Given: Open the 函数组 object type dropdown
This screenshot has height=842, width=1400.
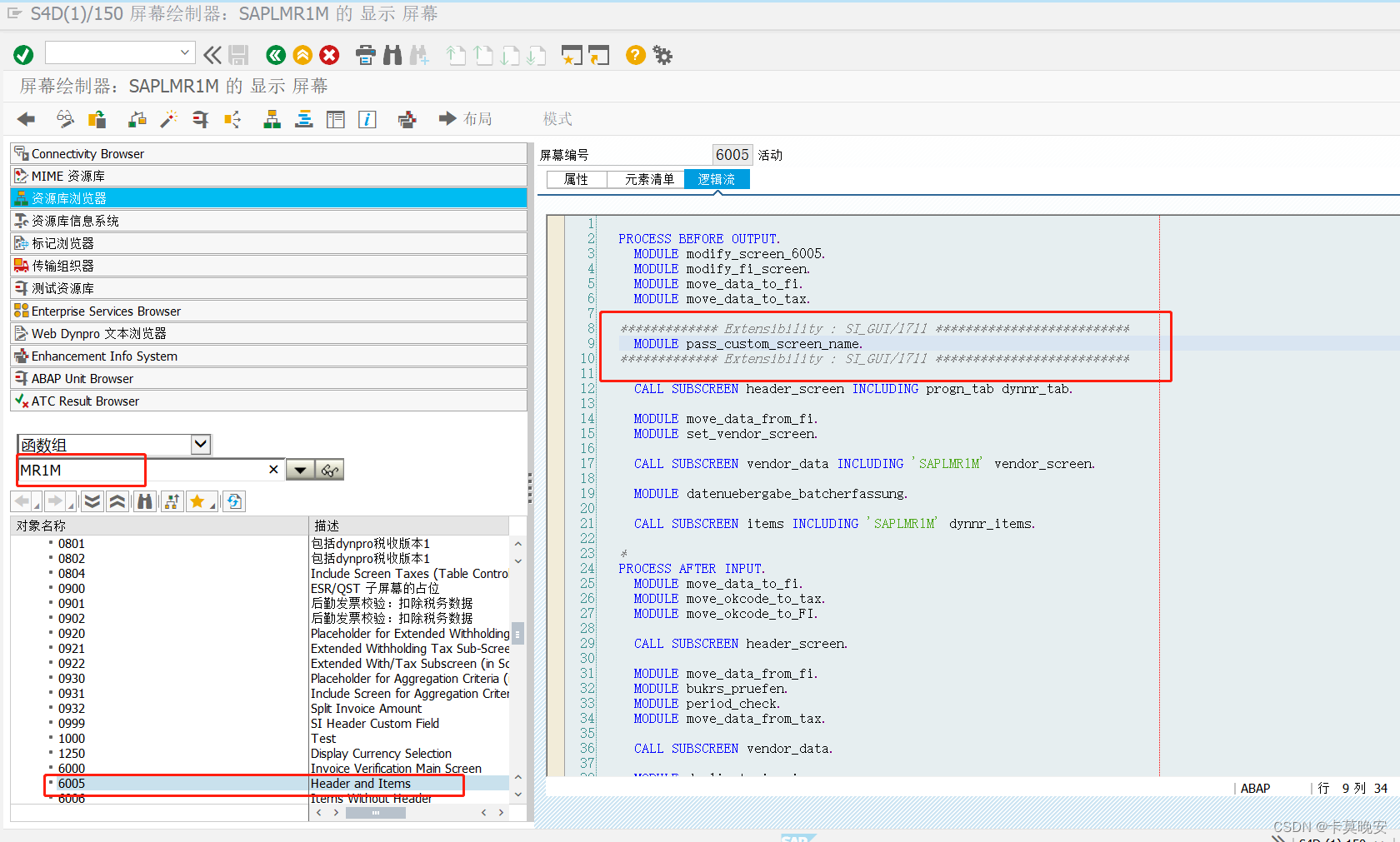Looking at the screenshot, I should (x=199, y=444).
